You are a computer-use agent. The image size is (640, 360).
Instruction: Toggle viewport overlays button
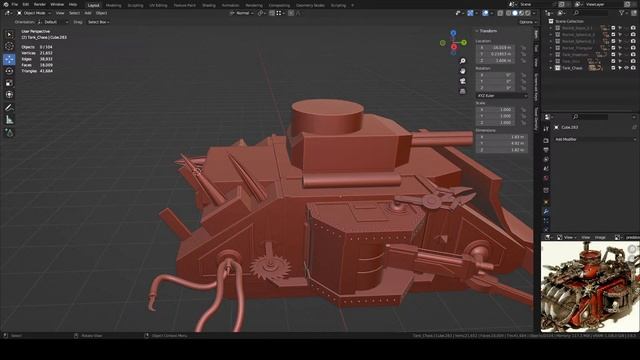point(485,13)
